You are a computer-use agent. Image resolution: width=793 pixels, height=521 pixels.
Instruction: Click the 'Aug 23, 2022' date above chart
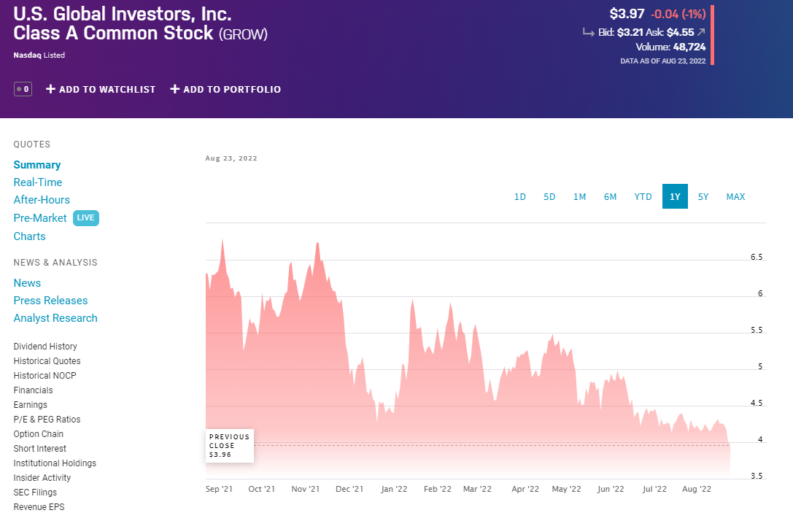click(231, 158)
